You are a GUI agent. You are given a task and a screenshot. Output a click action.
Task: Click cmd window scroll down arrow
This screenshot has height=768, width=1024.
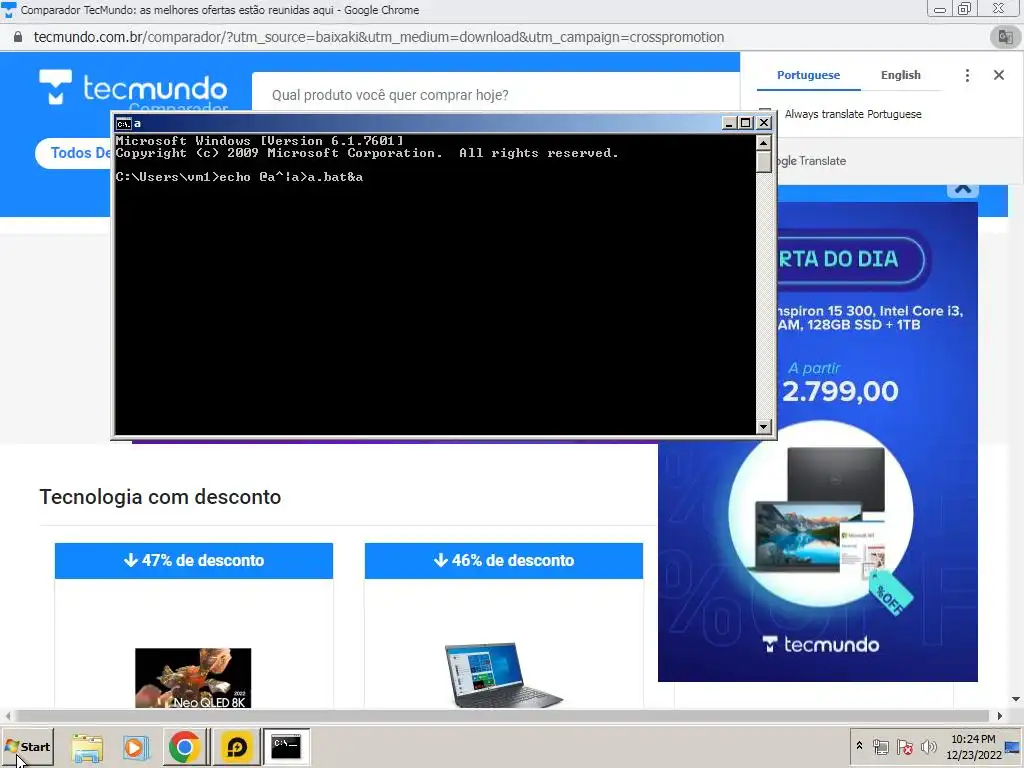pyautogui.click(x=763, y=426)
